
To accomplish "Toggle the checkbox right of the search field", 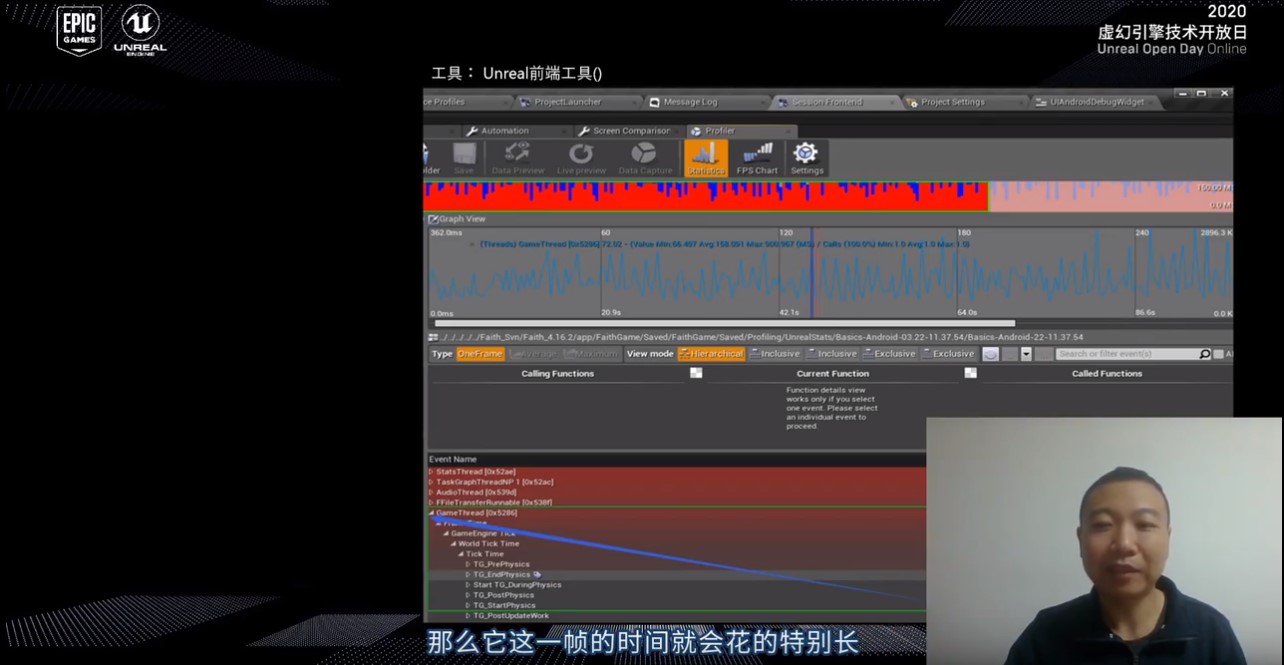I will point(1218,354).
